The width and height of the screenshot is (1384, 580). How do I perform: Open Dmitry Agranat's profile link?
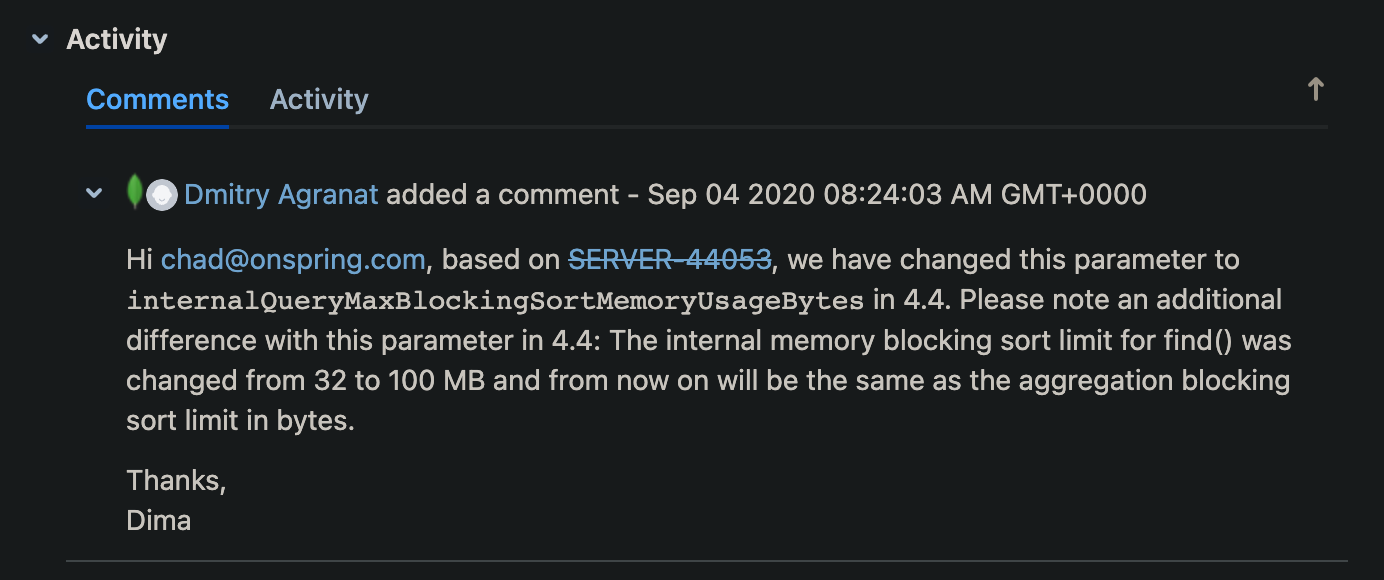281,194
